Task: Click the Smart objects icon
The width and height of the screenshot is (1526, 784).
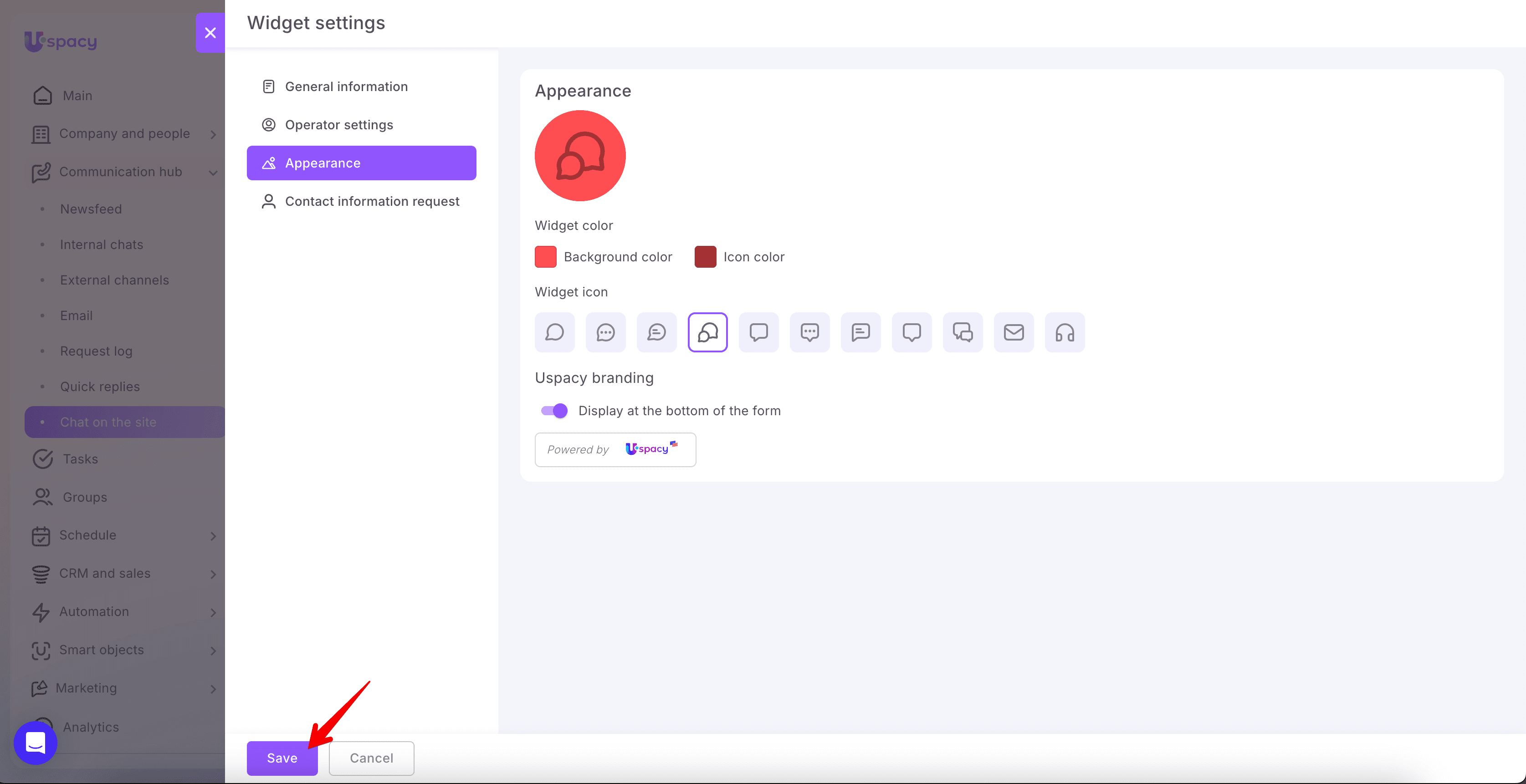Action: (41, 650)
